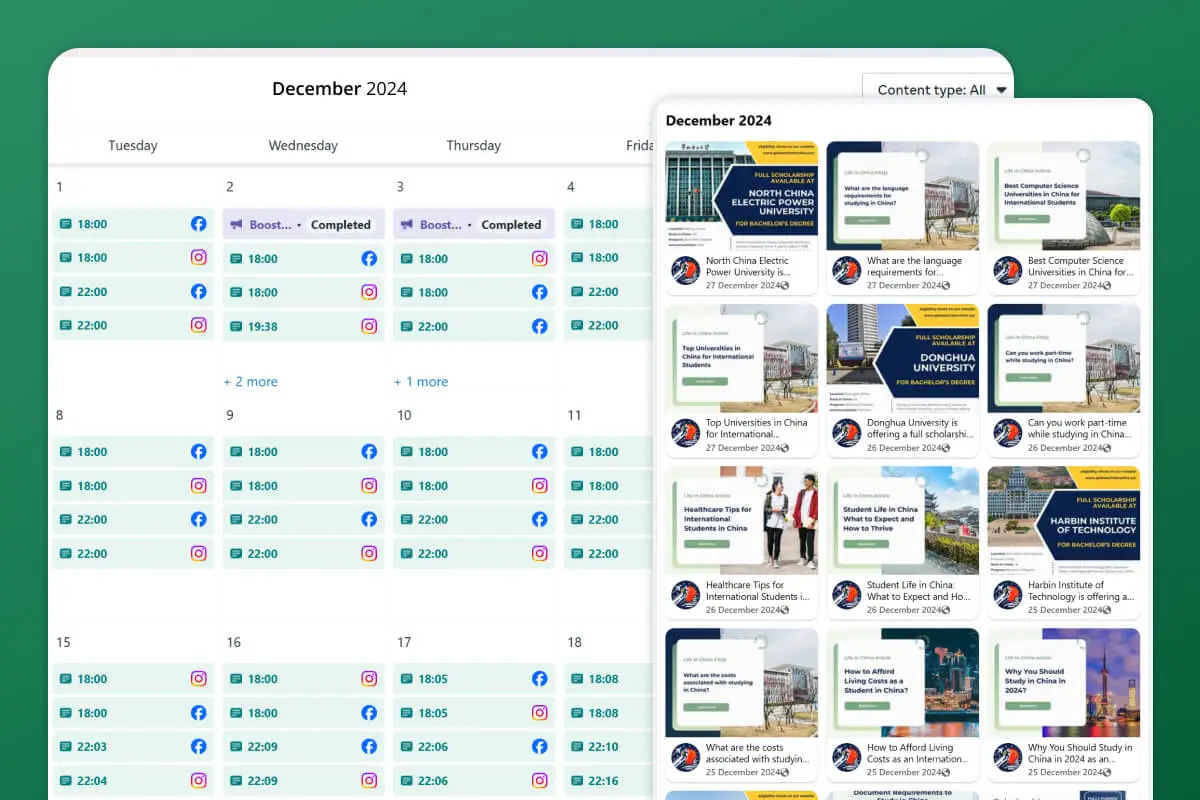1200x800 pixels.
Task: Click the 'Student Life in China: What to Expect' caption
Action: click(918, 591)
